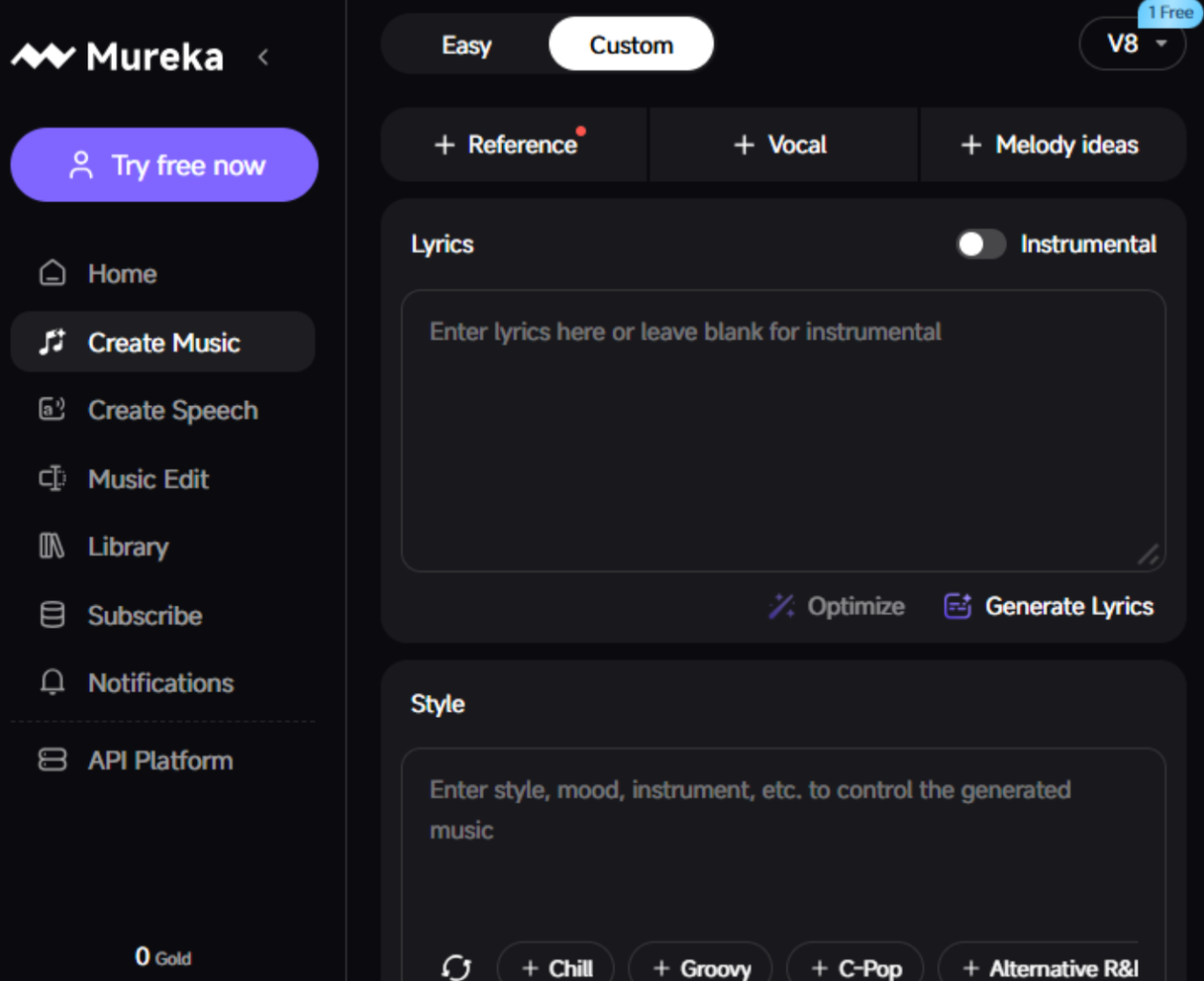Click the Music Edit icon
Image resolution: width=1204 pixels, height=981 pixels.
pyautogui.click(x=53, y=479)
